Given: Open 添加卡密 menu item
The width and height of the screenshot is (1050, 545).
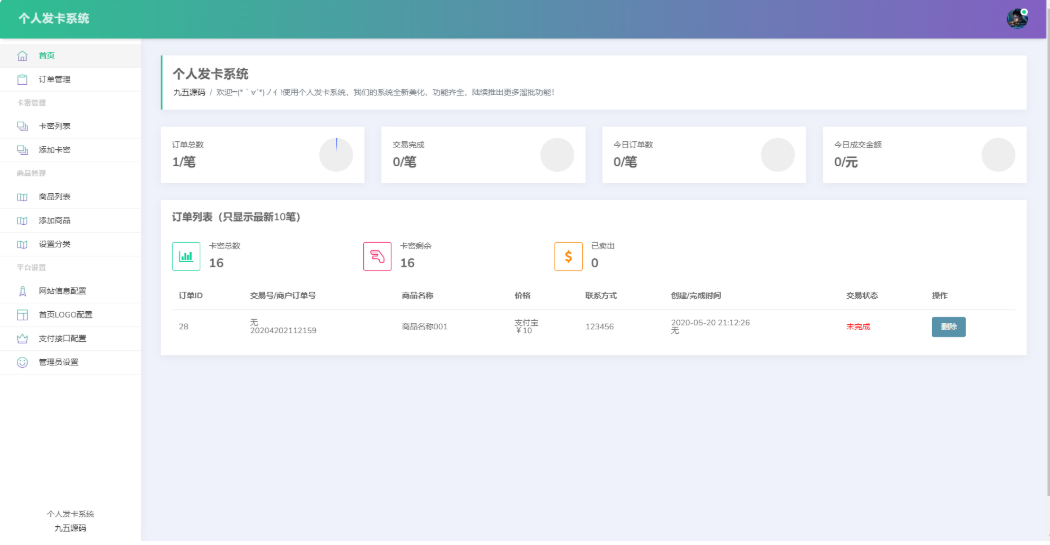Looking at the screenshot, I should pyautogui.click(x=54, y=149).
